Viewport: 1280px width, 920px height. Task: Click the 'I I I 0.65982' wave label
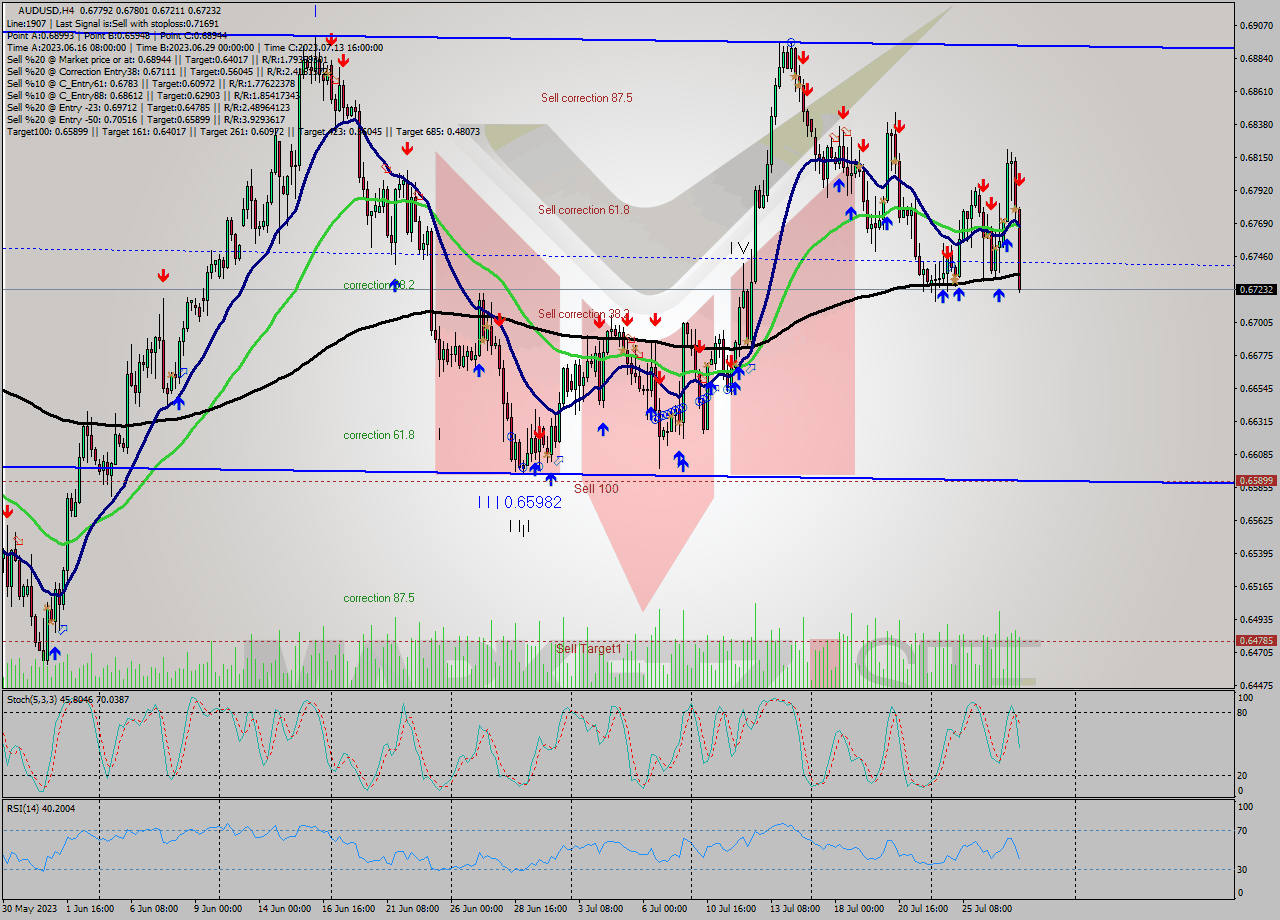[x=519, y=502]
